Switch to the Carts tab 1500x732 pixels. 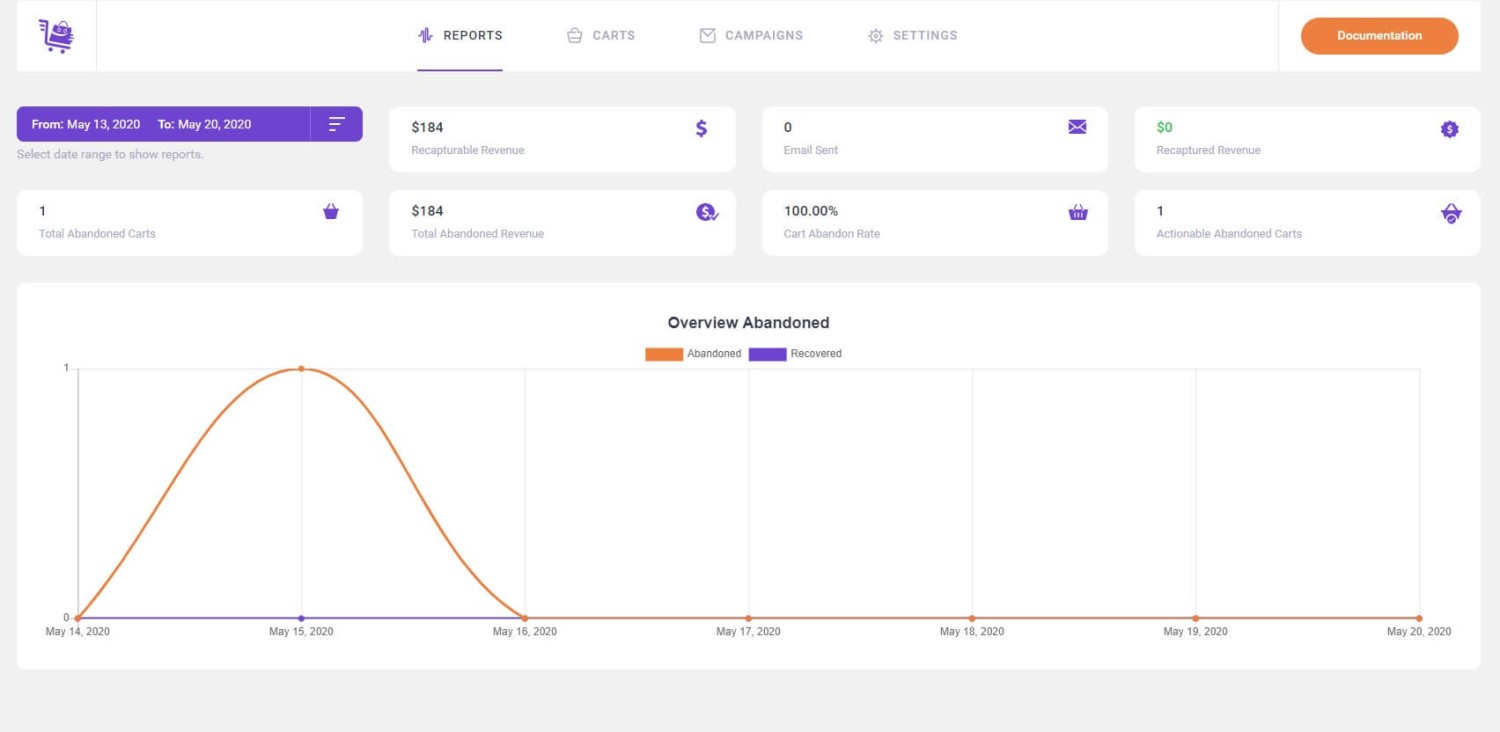click(x=601, y=35)
